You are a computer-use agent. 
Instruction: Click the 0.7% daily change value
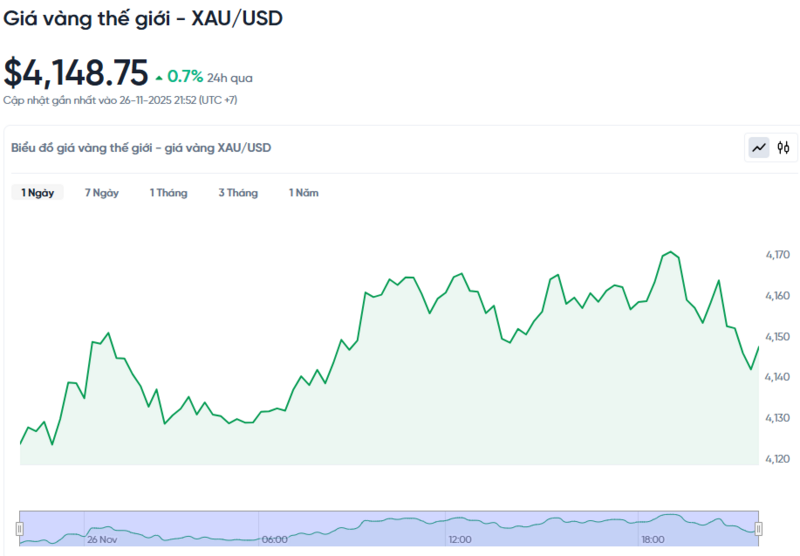tap(185, 76)
